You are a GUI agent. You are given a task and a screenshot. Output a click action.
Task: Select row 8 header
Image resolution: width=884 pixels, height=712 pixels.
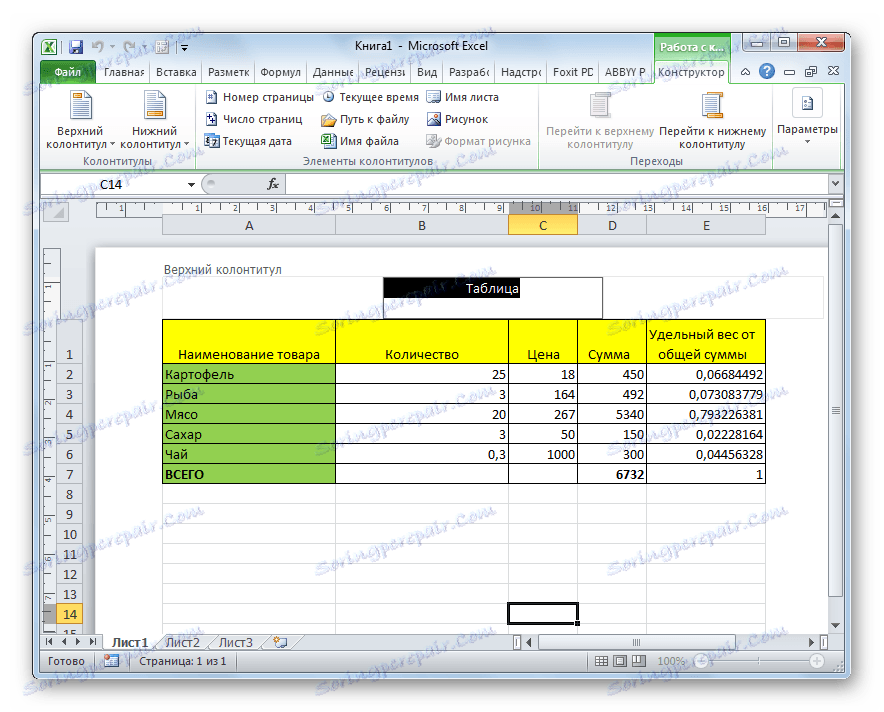(69, 494)
